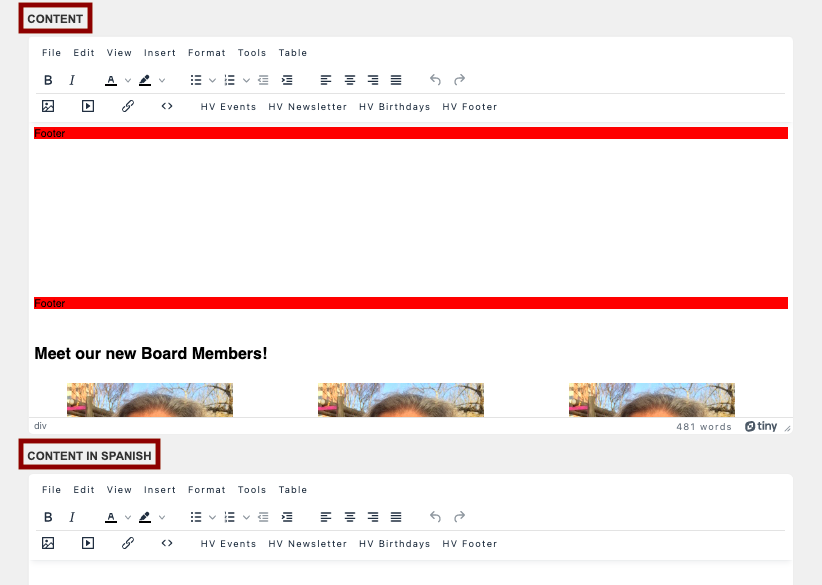This screenshot has width=822, height=585.
Task: Open numbered list styles in Spanish editor
Action: pos(246,517)
